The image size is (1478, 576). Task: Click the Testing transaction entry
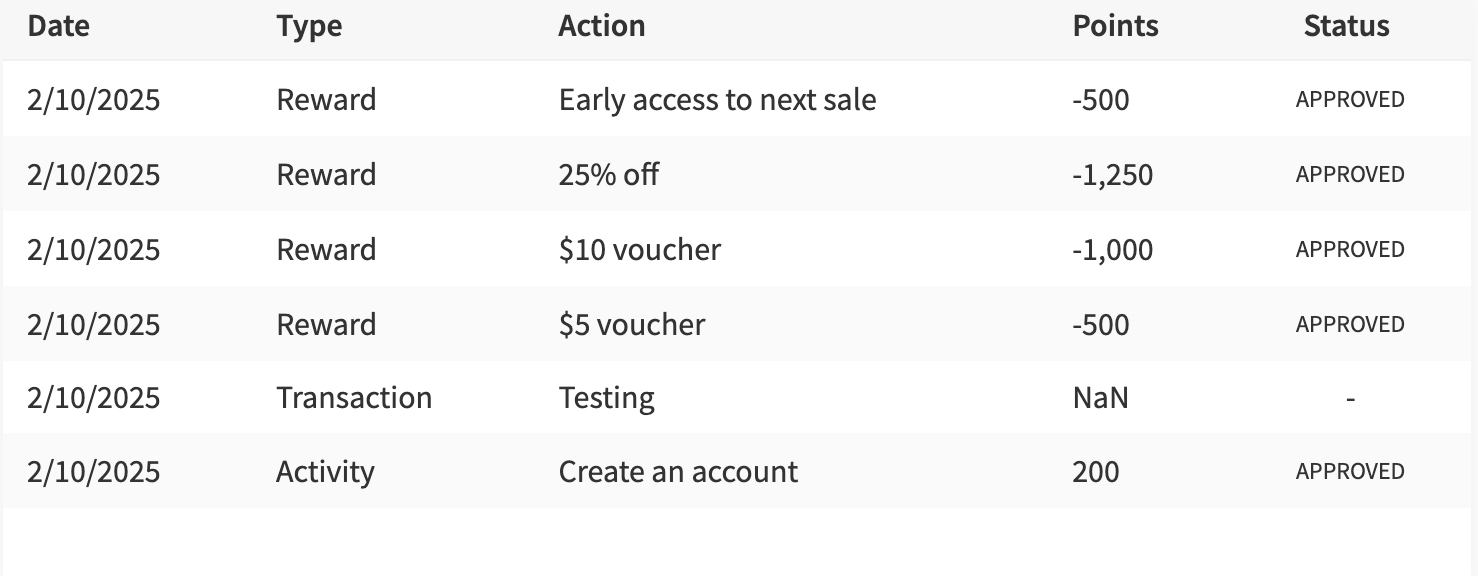(606, 398)
